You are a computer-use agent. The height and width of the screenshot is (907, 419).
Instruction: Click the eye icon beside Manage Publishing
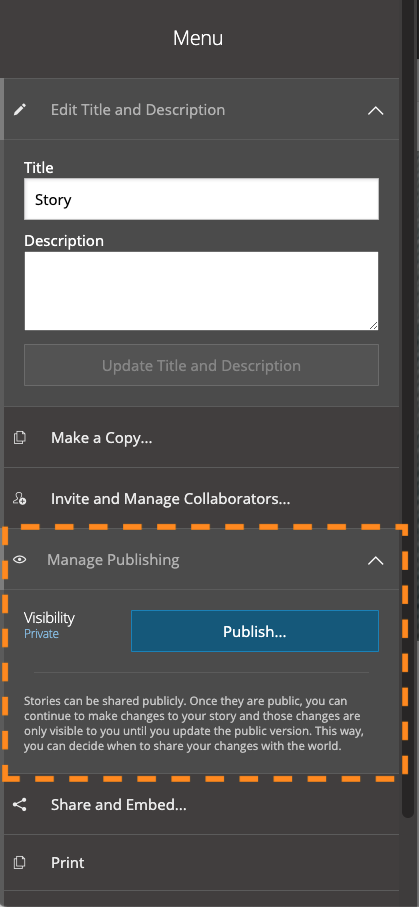20,559
